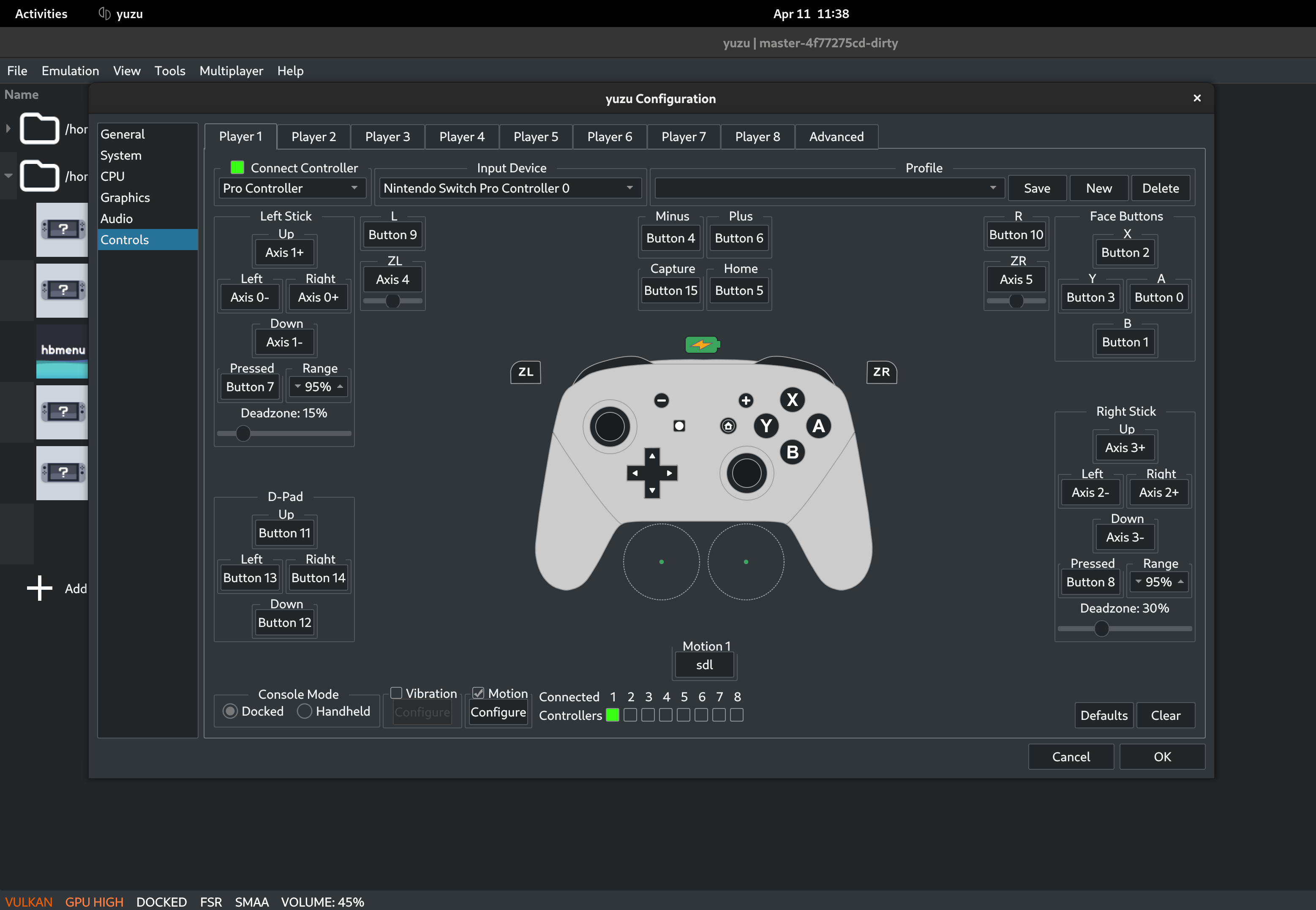Screen dimensions: 1316x910
Task: Toggle connected controller 5 checkbox
Action: pyautogui.click(x=684, y=715)
